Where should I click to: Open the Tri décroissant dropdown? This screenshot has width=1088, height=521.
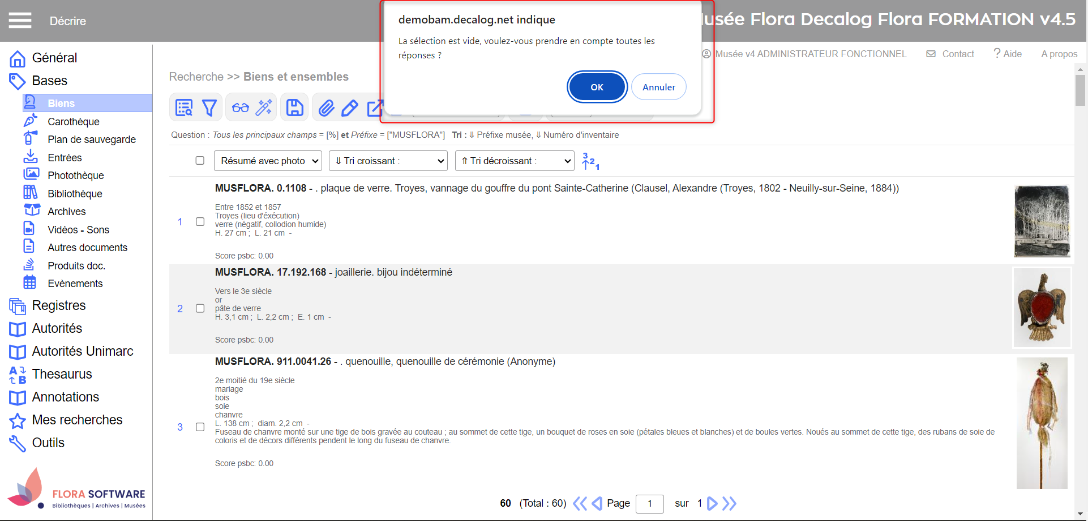tap(514, 161)
